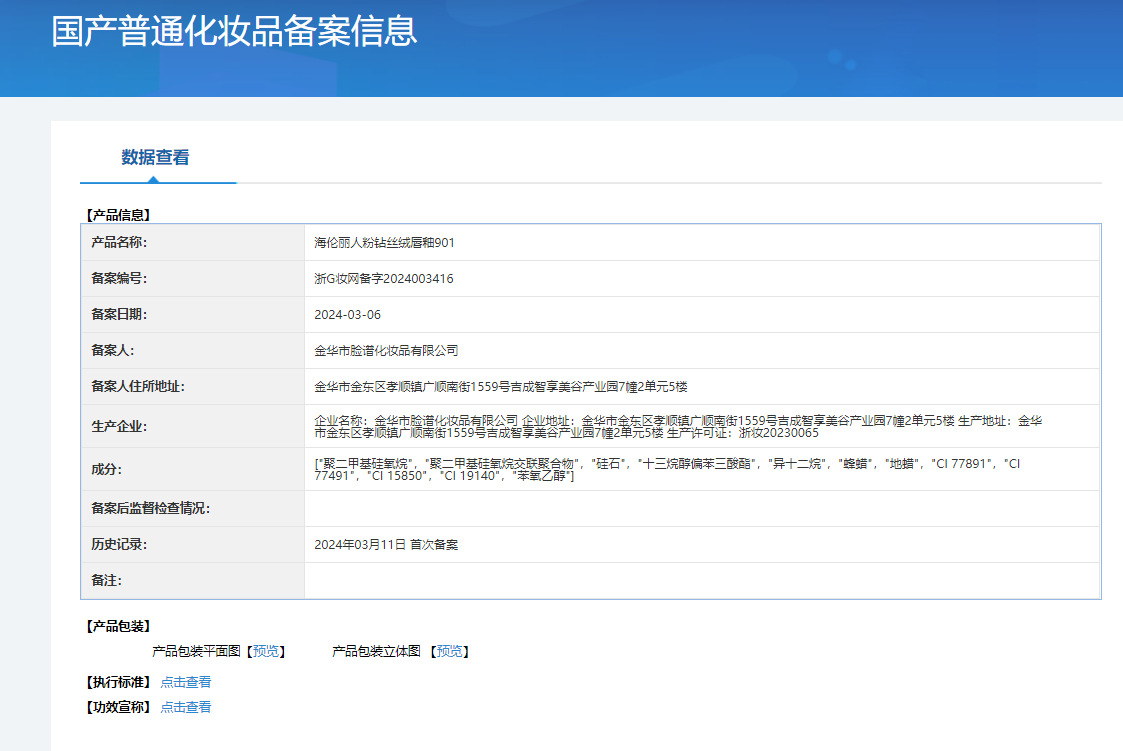Click the address value in 备案人住所地址 row
Image resolution: width=1123 pixels, height=751 pixels.
tap(500, 386)
